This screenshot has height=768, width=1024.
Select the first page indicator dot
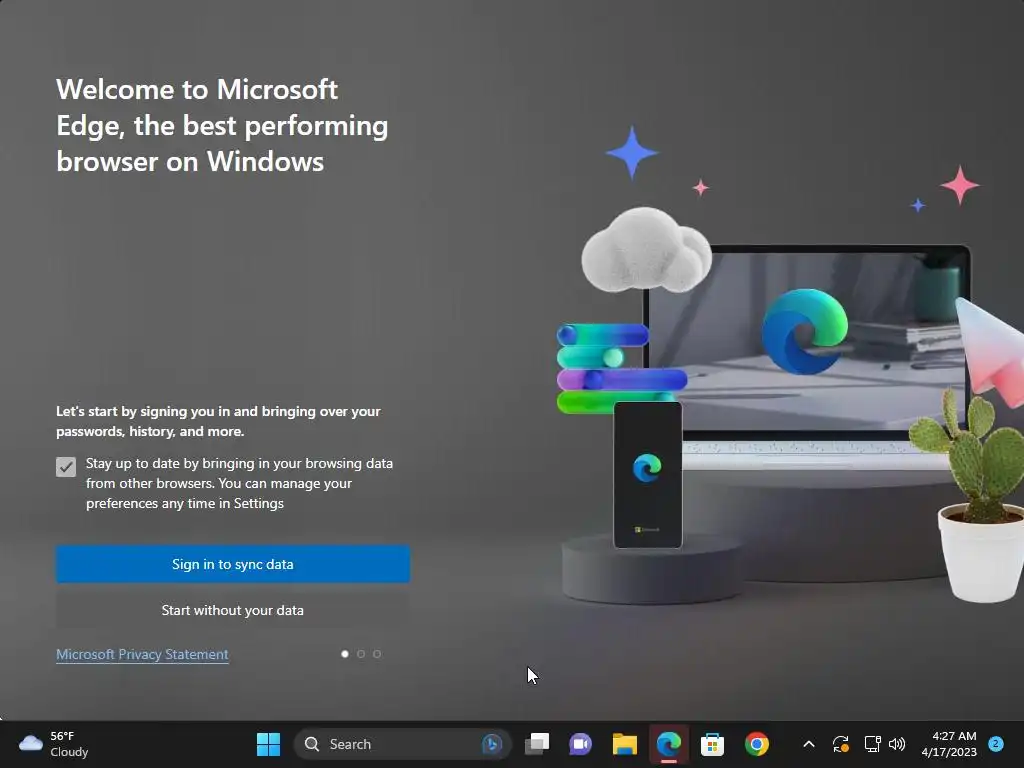pyautogui.click(x=345, y=654)
